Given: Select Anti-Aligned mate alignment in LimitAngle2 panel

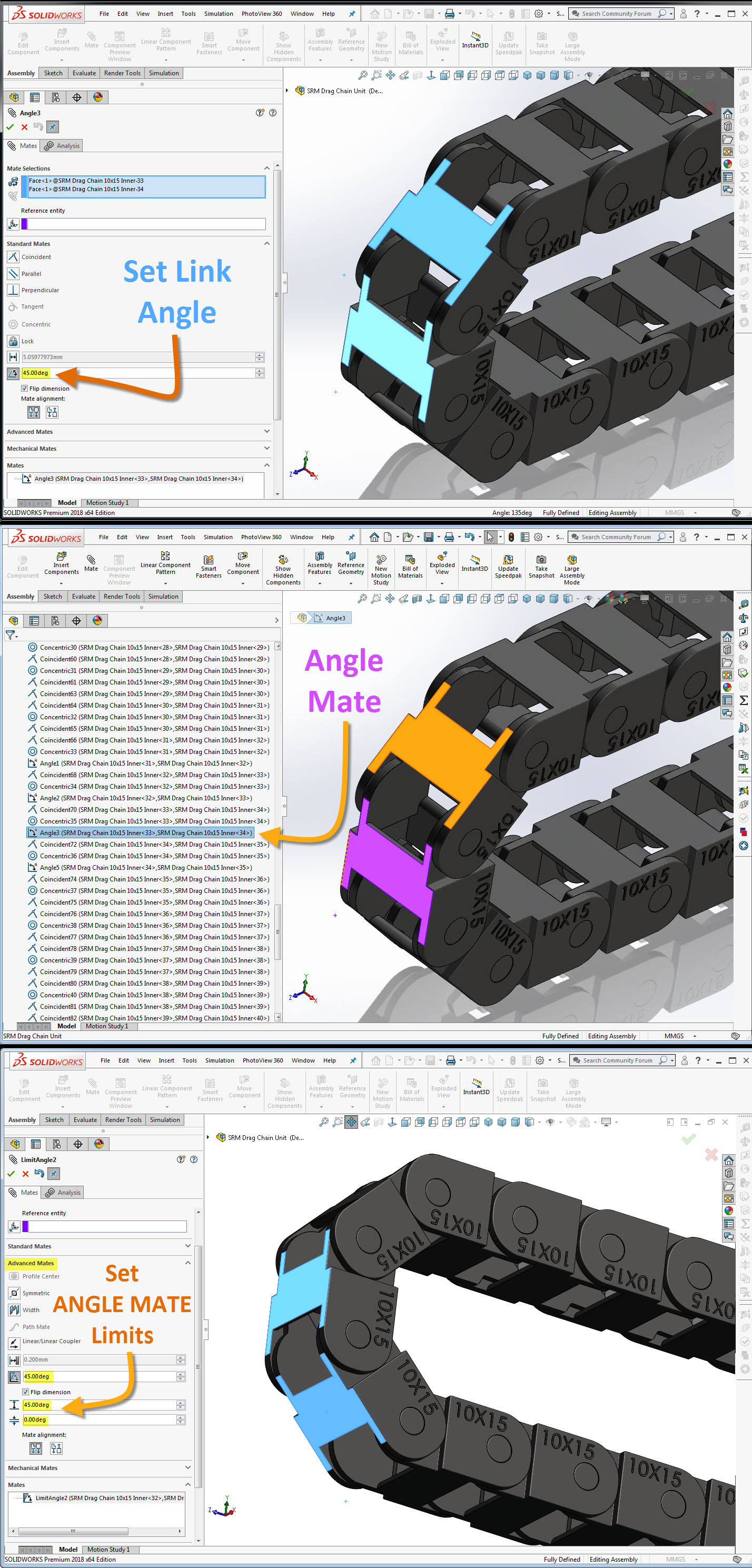Looking at the screenshot, I should pyautogui.click(x=56, y=1448).
